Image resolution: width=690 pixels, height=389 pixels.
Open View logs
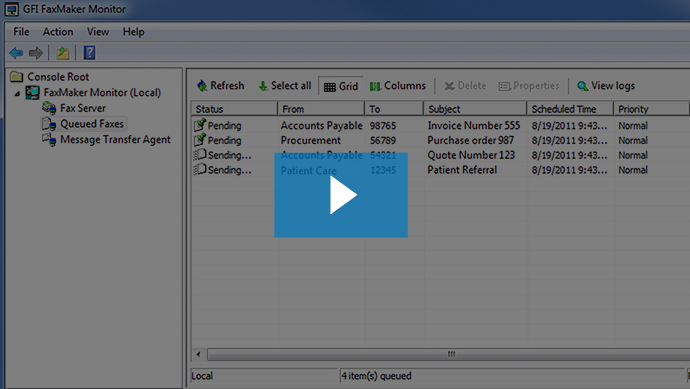click(606, 86)
